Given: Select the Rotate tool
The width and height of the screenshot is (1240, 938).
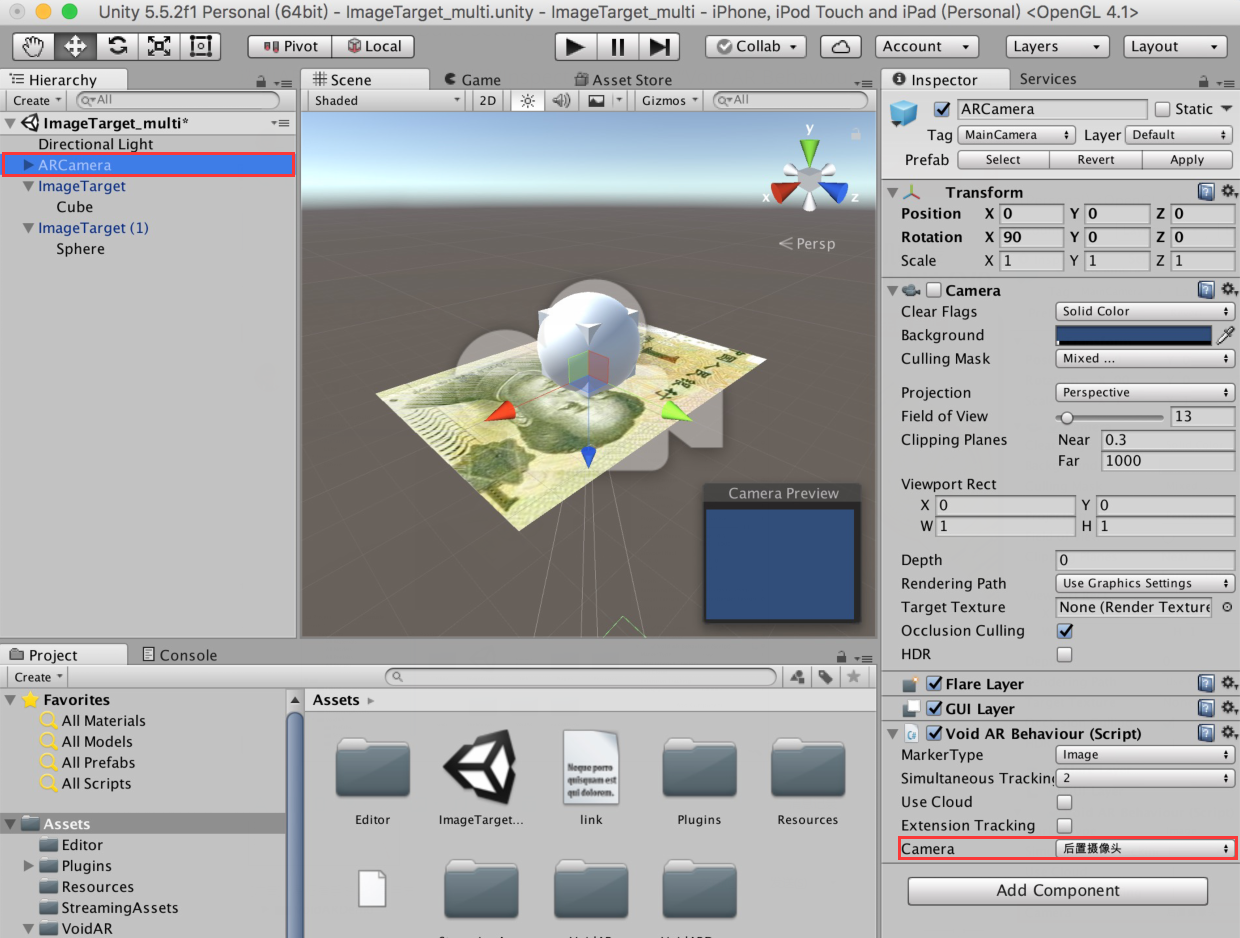Looking at the screenshot, I should coord(117,46).
